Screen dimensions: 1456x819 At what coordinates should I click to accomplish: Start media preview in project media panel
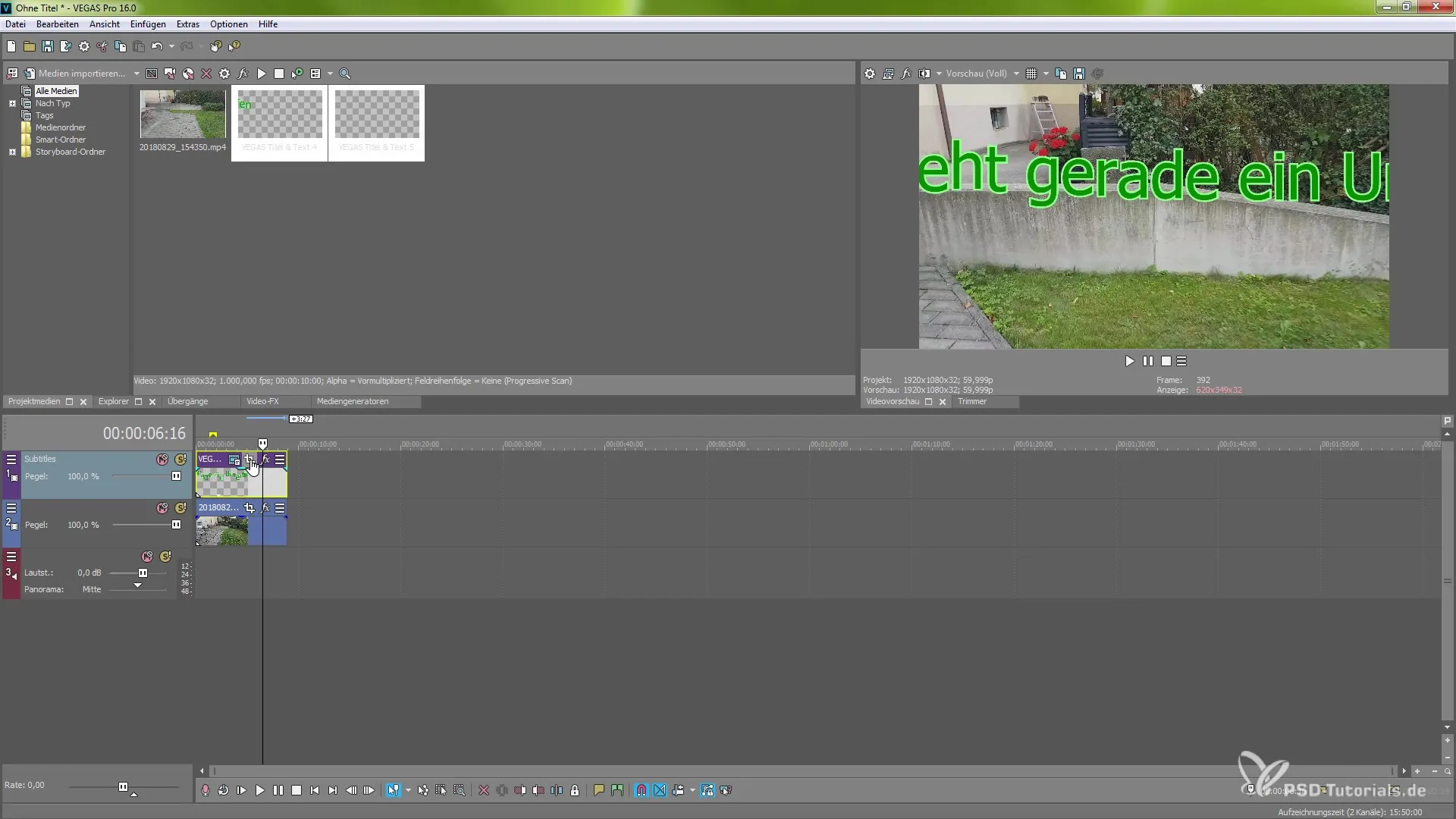pyautogui.click(x=261, y=74)
